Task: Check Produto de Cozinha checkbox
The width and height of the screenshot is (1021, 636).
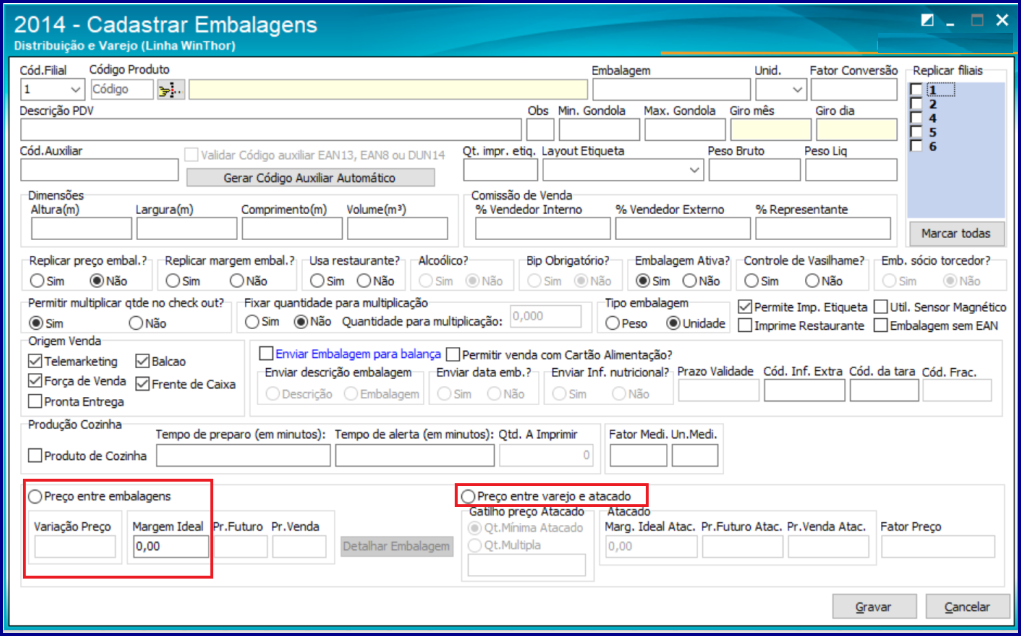Action: tap(35, 456)
